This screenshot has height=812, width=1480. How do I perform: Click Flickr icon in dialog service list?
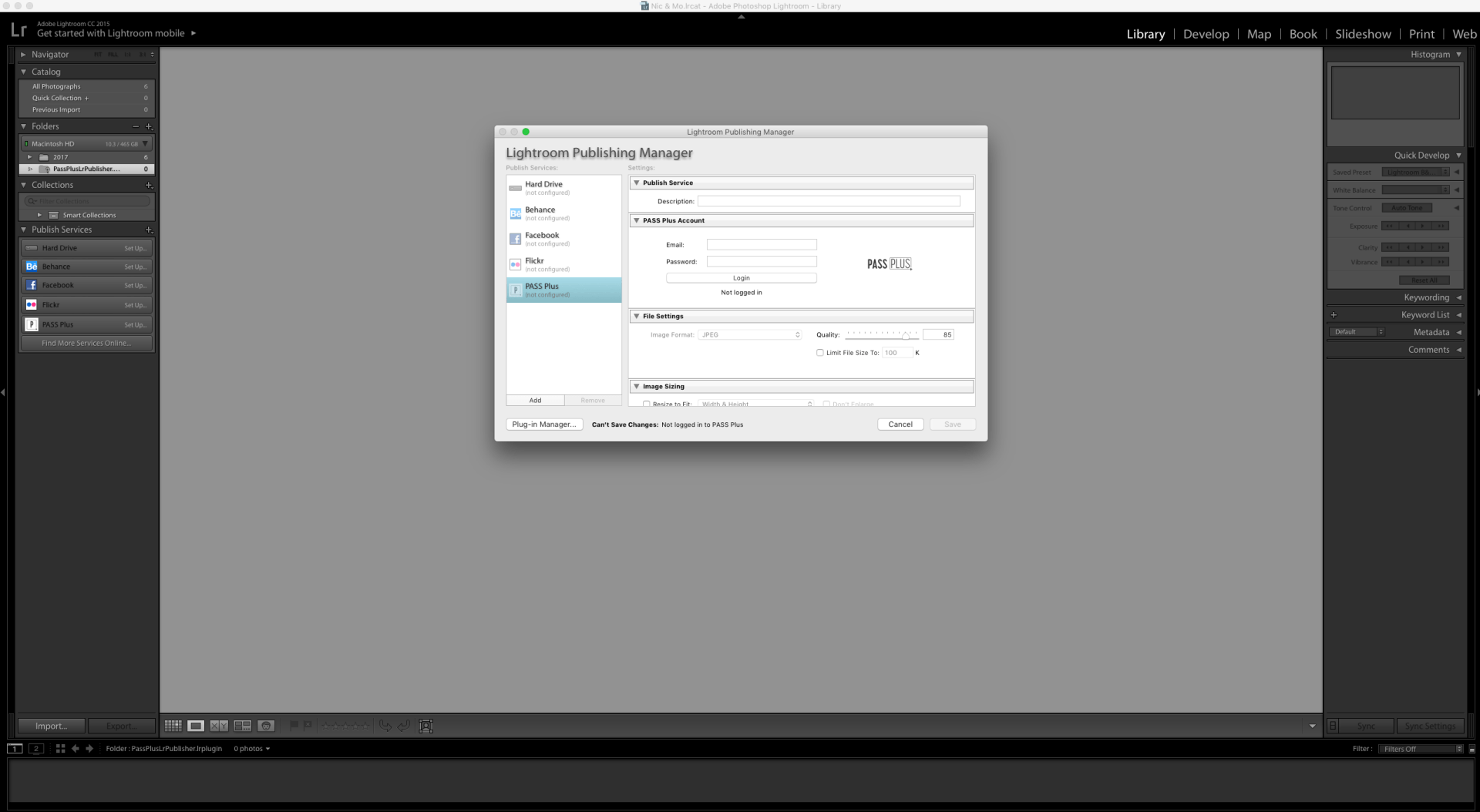tap(516, 264)
